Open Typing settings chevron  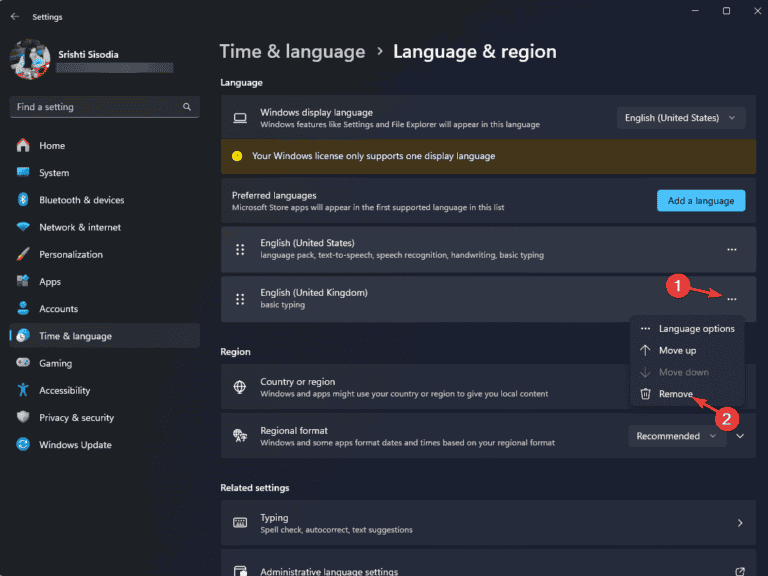tap(740, 523)
